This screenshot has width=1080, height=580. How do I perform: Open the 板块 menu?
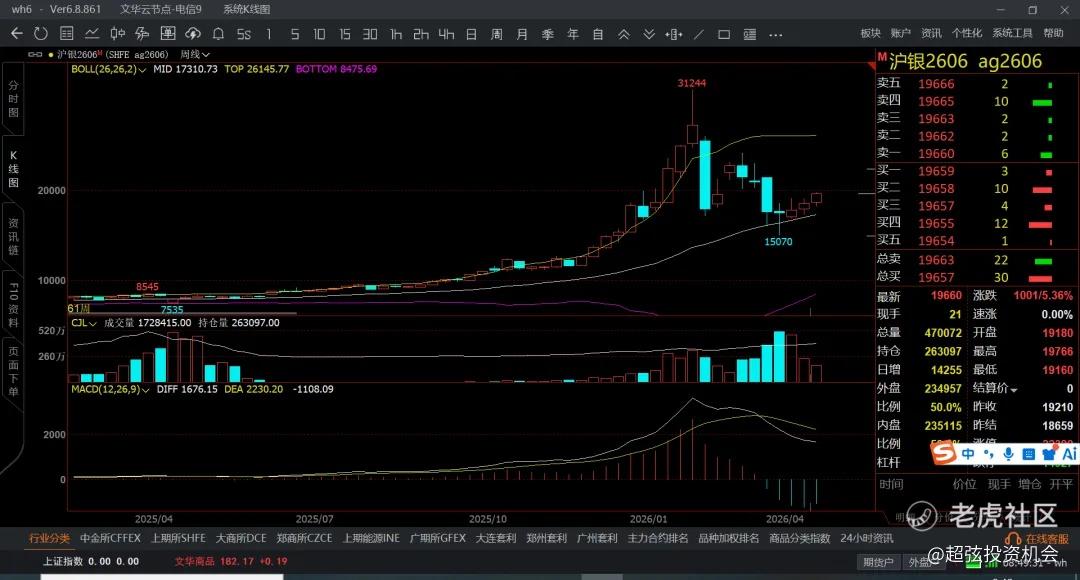pyautogui.click(x=871, y=33)
